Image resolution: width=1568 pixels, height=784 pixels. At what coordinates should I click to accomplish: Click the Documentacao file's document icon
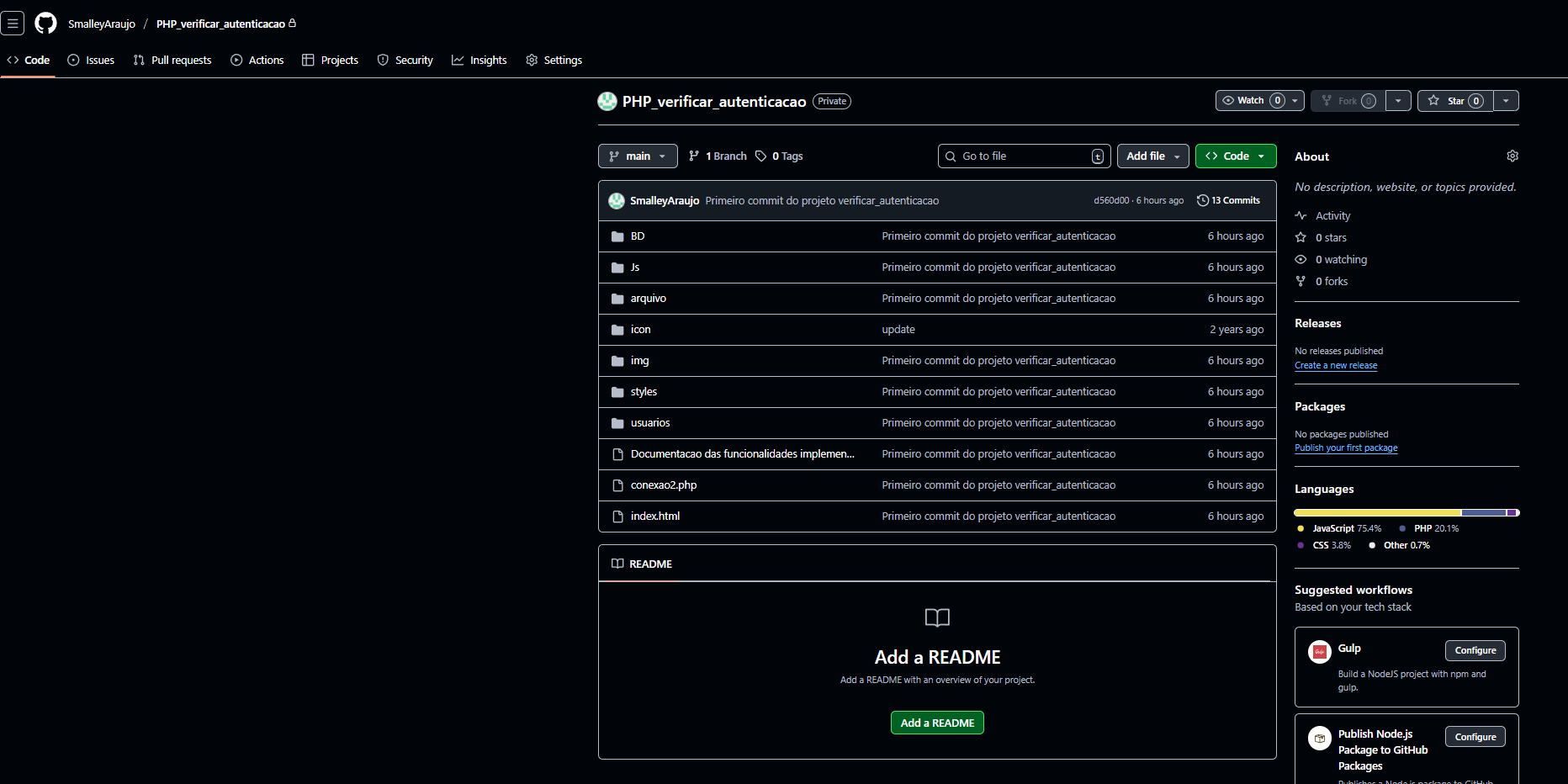click(617, 454)
